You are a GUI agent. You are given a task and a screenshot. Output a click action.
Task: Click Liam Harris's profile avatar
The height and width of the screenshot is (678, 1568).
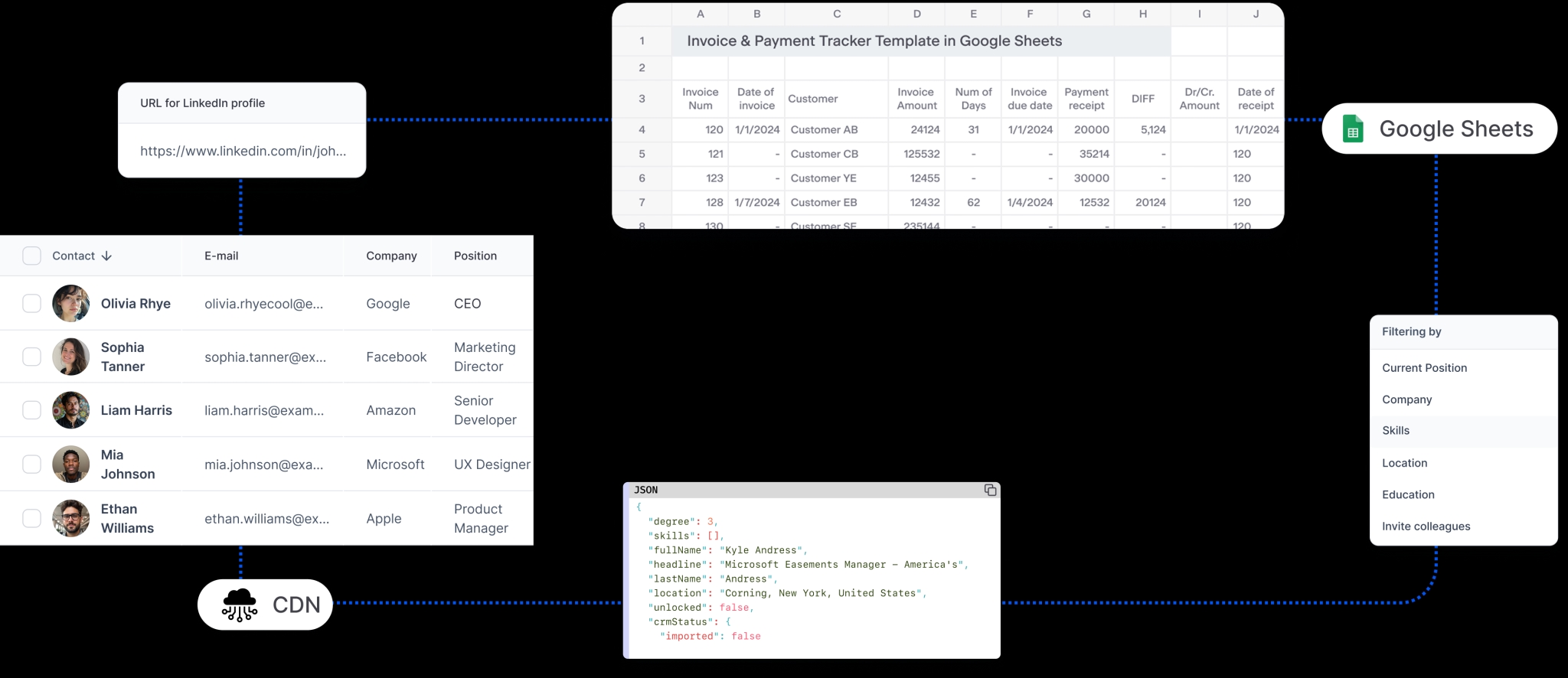(x=70, y=410)
